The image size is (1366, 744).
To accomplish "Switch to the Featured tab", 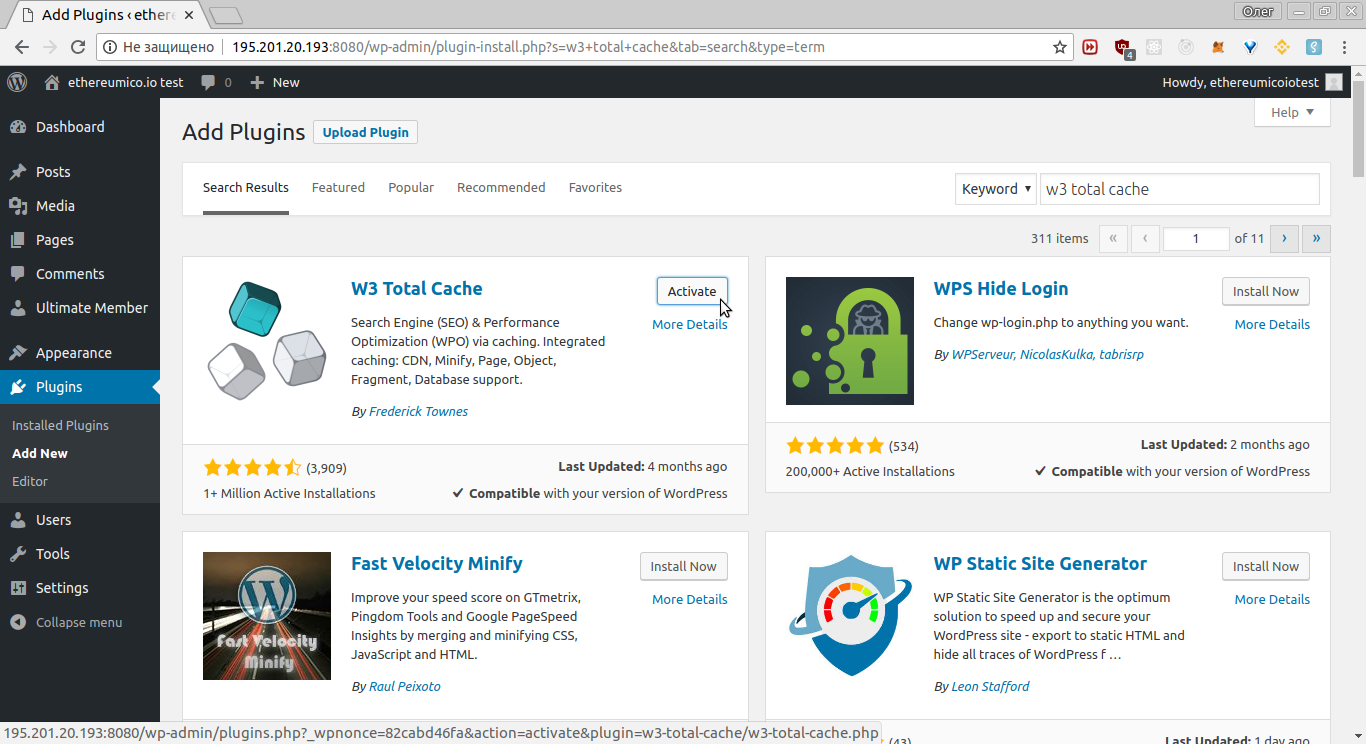I will click(338, 187).
